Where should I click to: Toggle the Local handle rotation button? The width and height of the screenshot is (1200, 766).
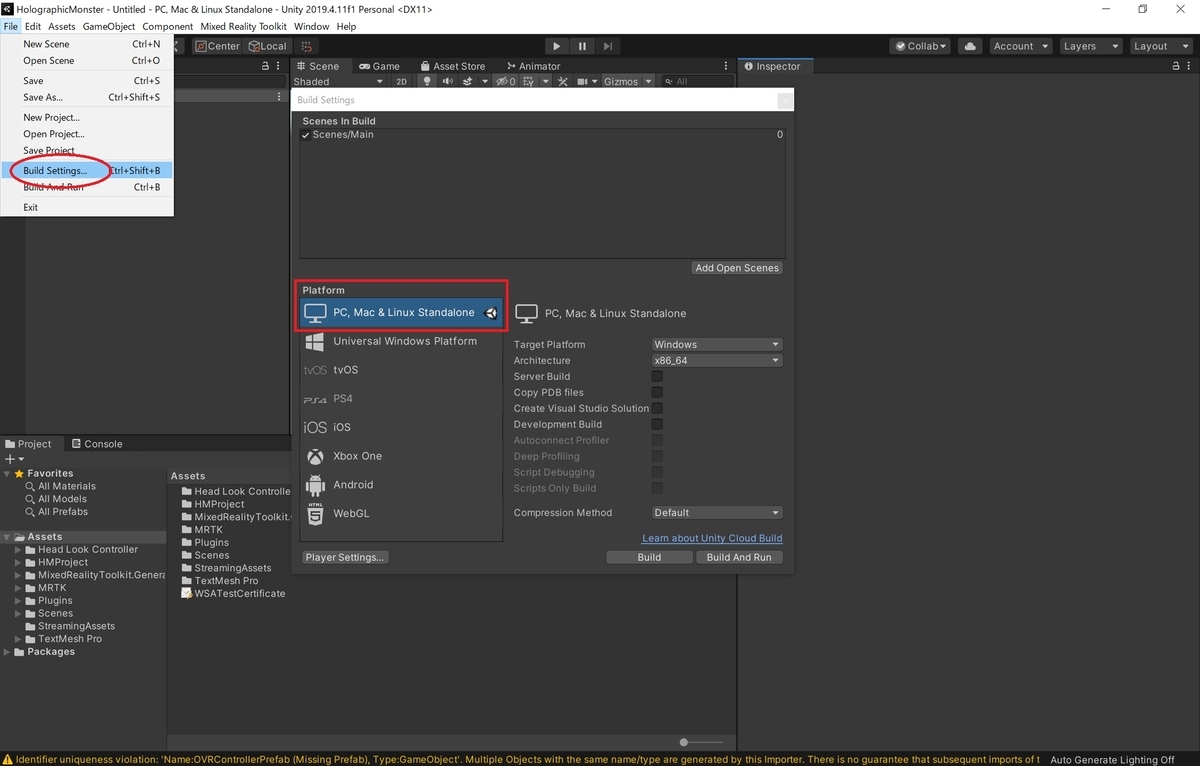point(267,46)
